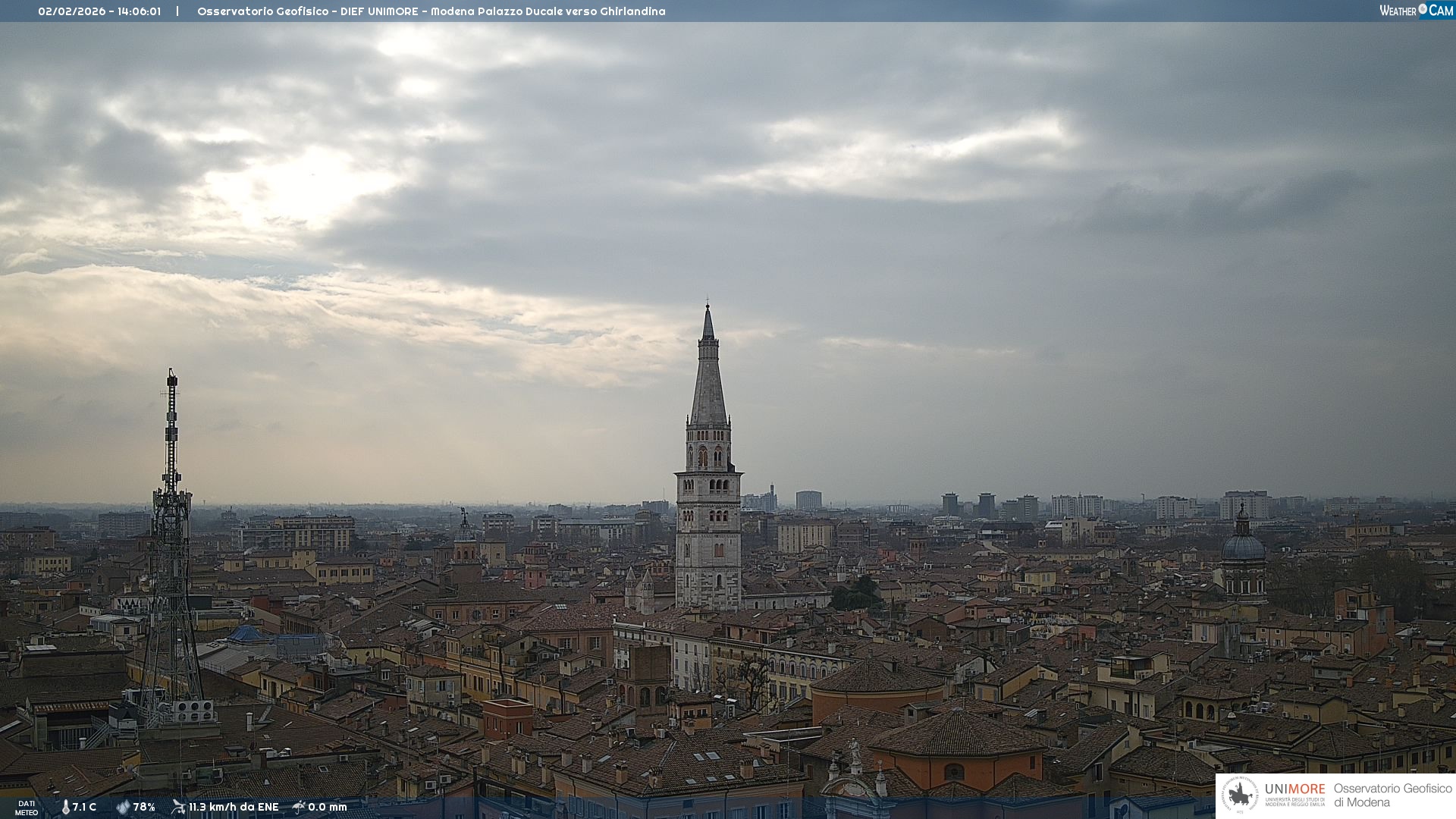Click the Osservatorio Geofisico di Modena caption

click(x=1392, y=795)
